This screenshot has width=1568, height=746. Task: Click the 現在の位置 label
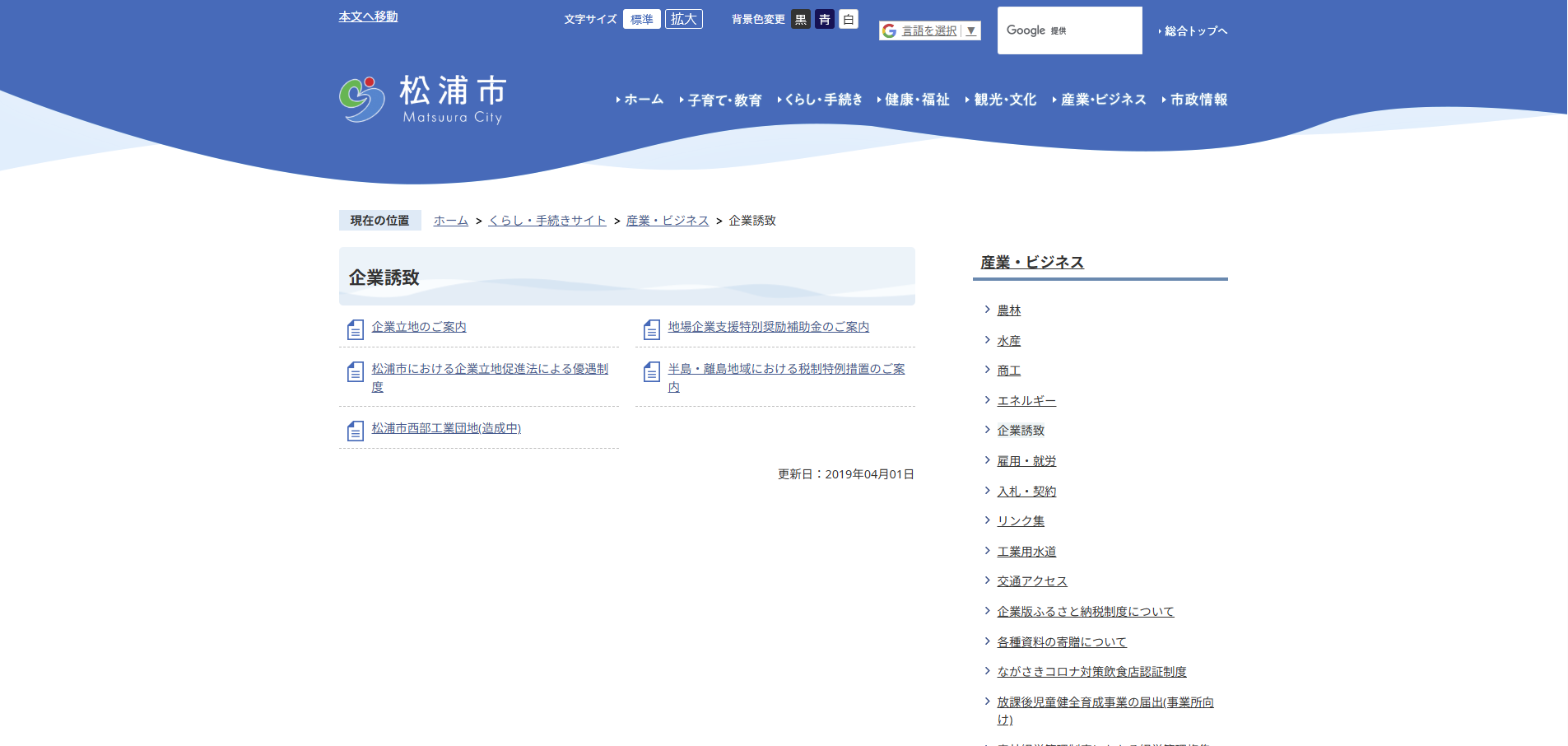[x=379, y=221]
